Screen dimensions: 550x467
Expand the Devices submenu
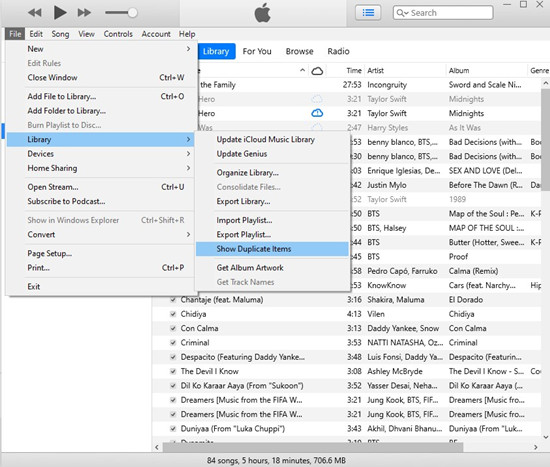pos(100,154)
